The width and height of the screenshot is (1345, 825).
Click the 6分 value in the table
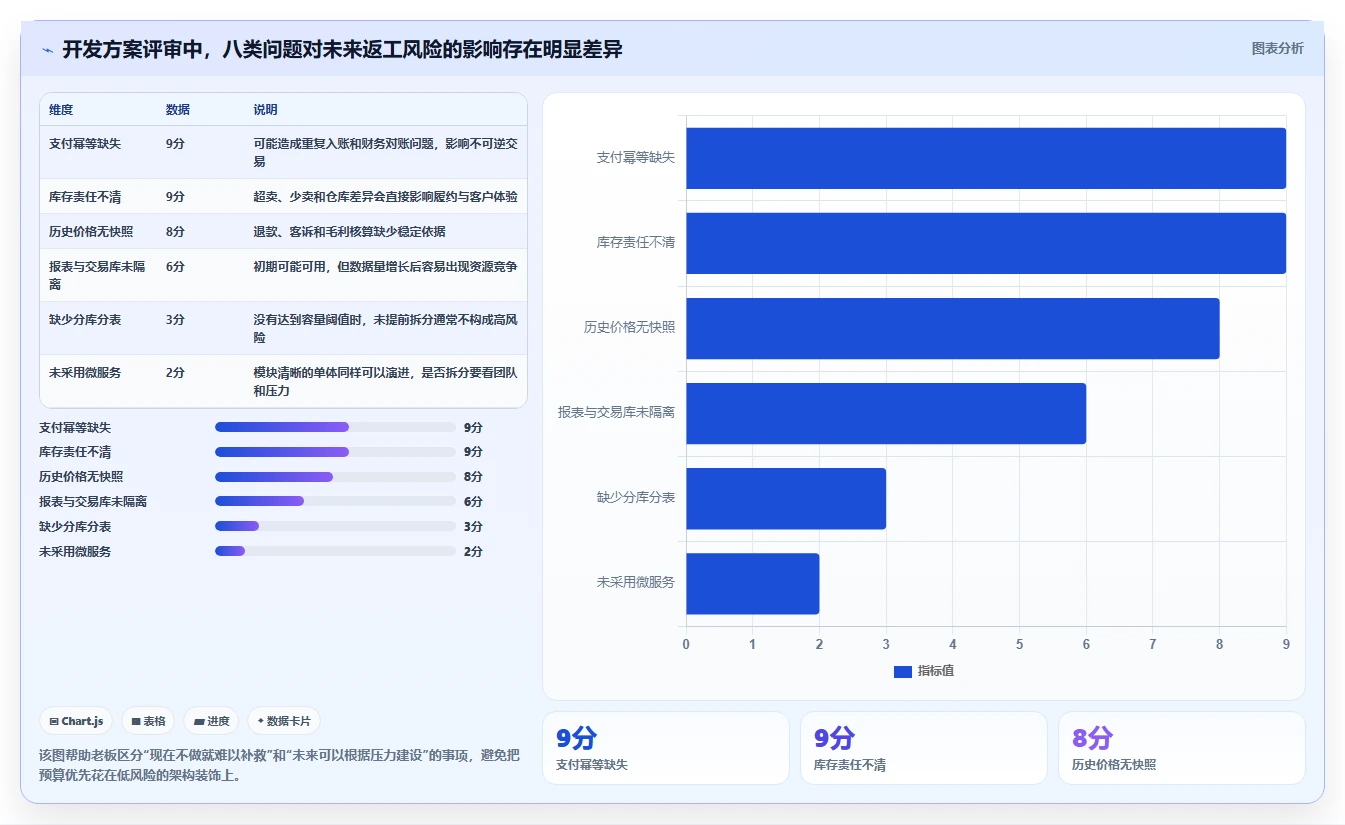click(x=175, y=267)
